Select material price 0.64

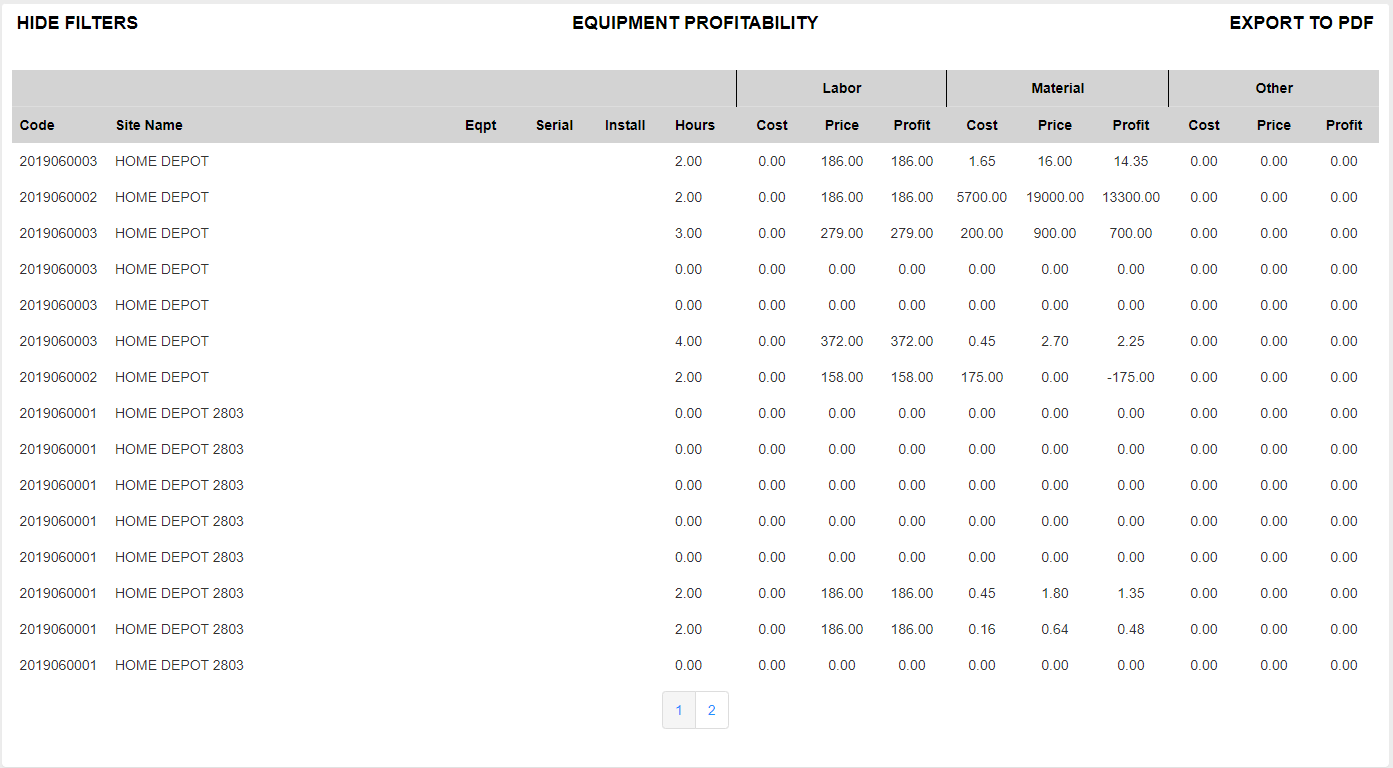coord(1055,629)
